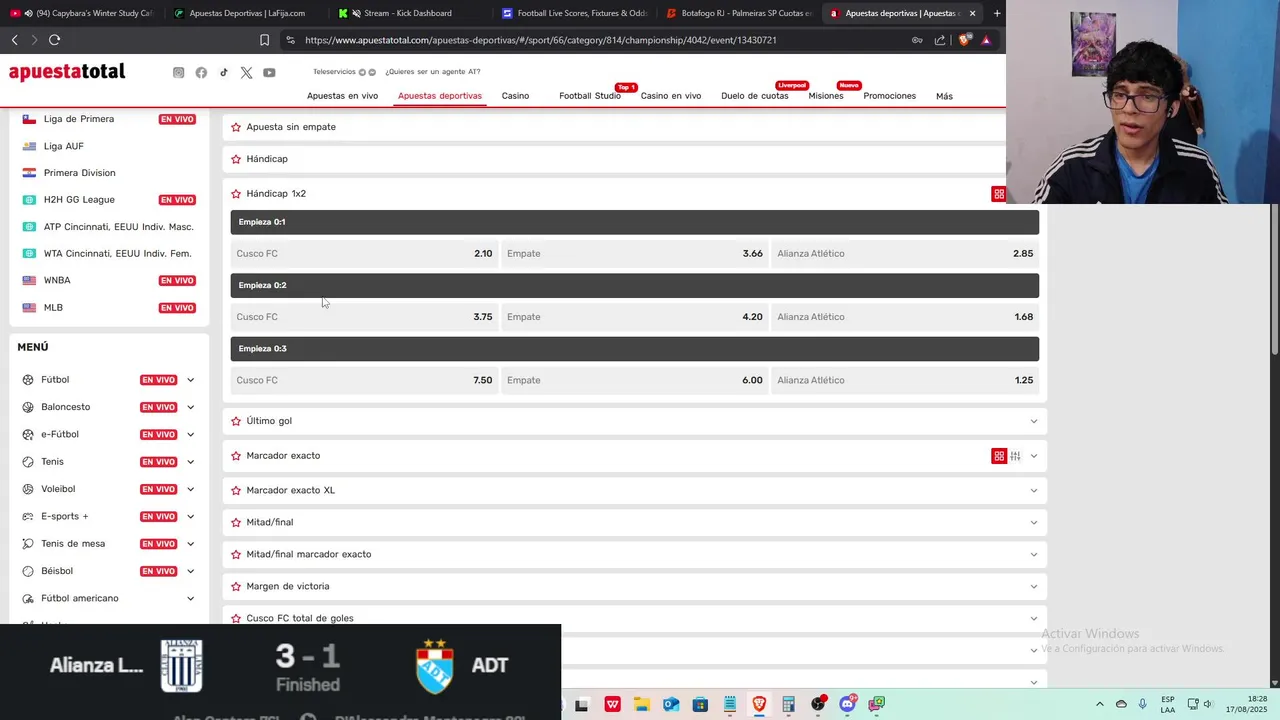This screenshot has height=720, width=1280.
Task: Click the bookmark icon beside address bar
Action: tap(264, 40)
